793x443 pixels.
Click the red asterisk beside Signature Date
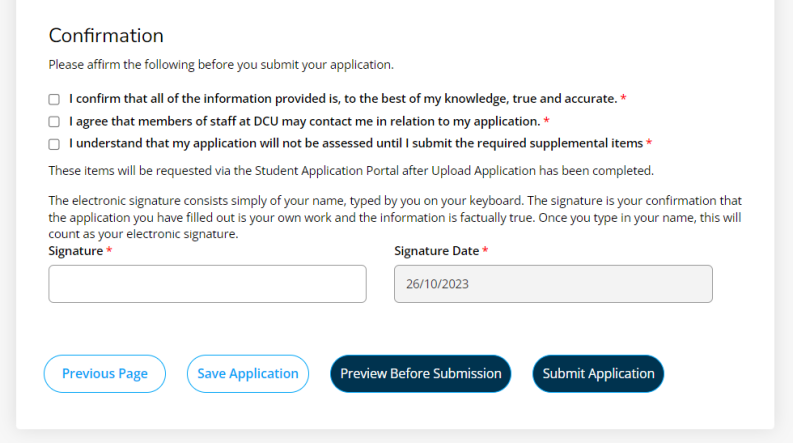[x=485, y=251]
